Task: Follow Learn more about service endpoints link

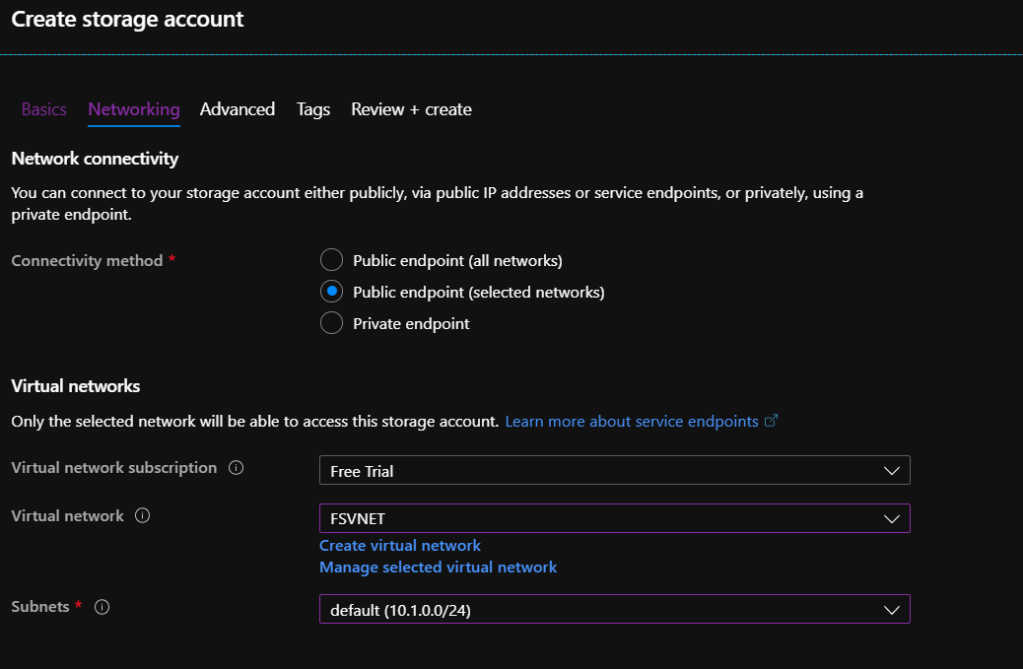Action: [x=631, y=421]
